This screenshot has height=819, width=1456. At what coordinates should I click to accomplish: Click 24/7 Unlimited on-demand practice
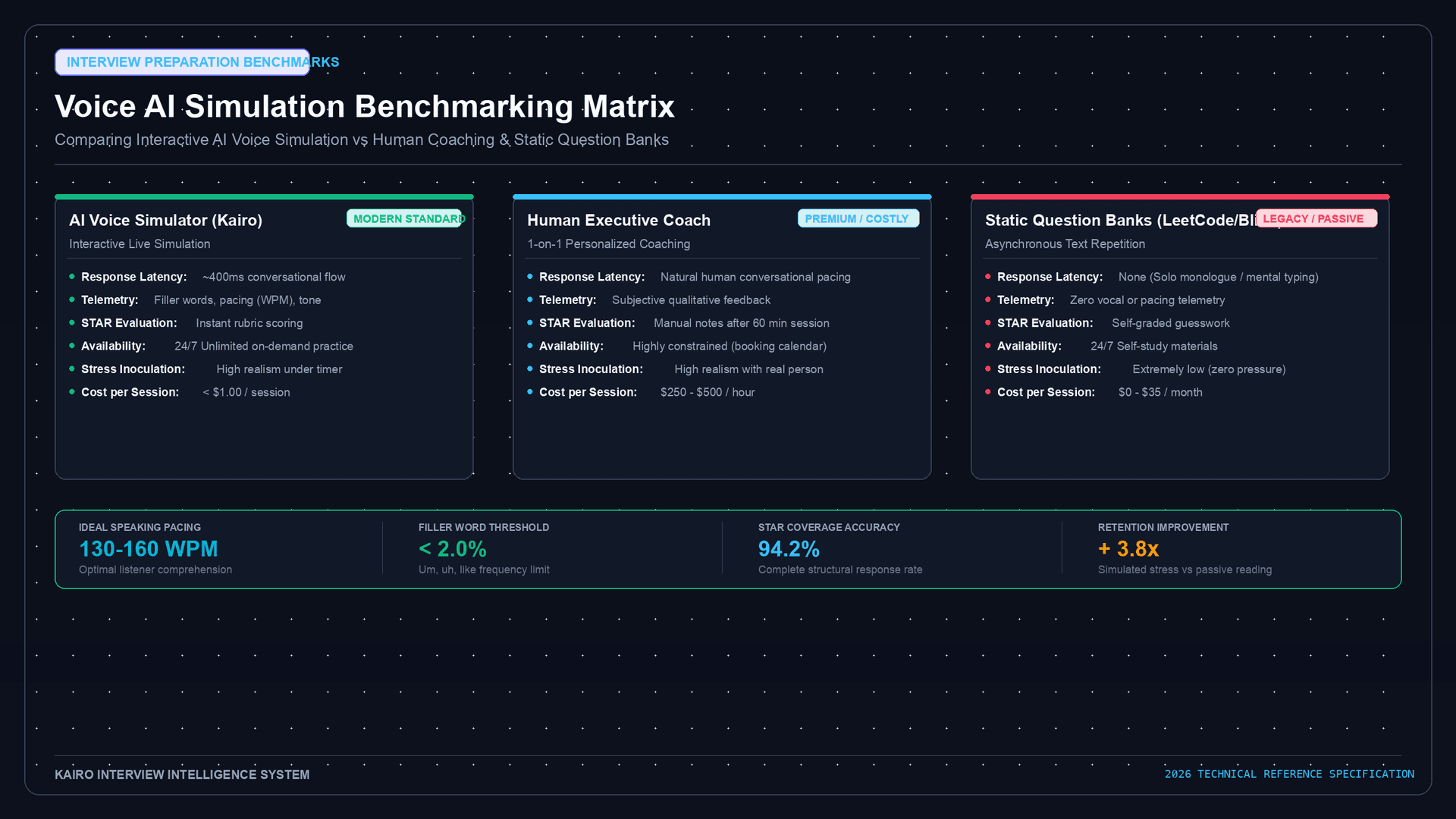pos(264,347)
